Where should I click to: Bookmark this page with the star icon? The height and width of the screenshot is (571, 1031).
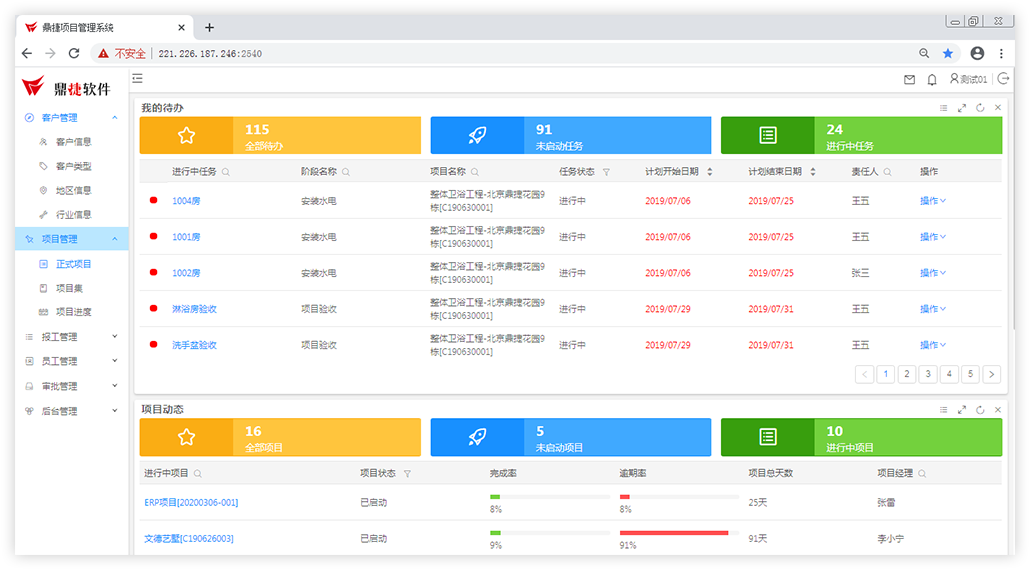948,53
